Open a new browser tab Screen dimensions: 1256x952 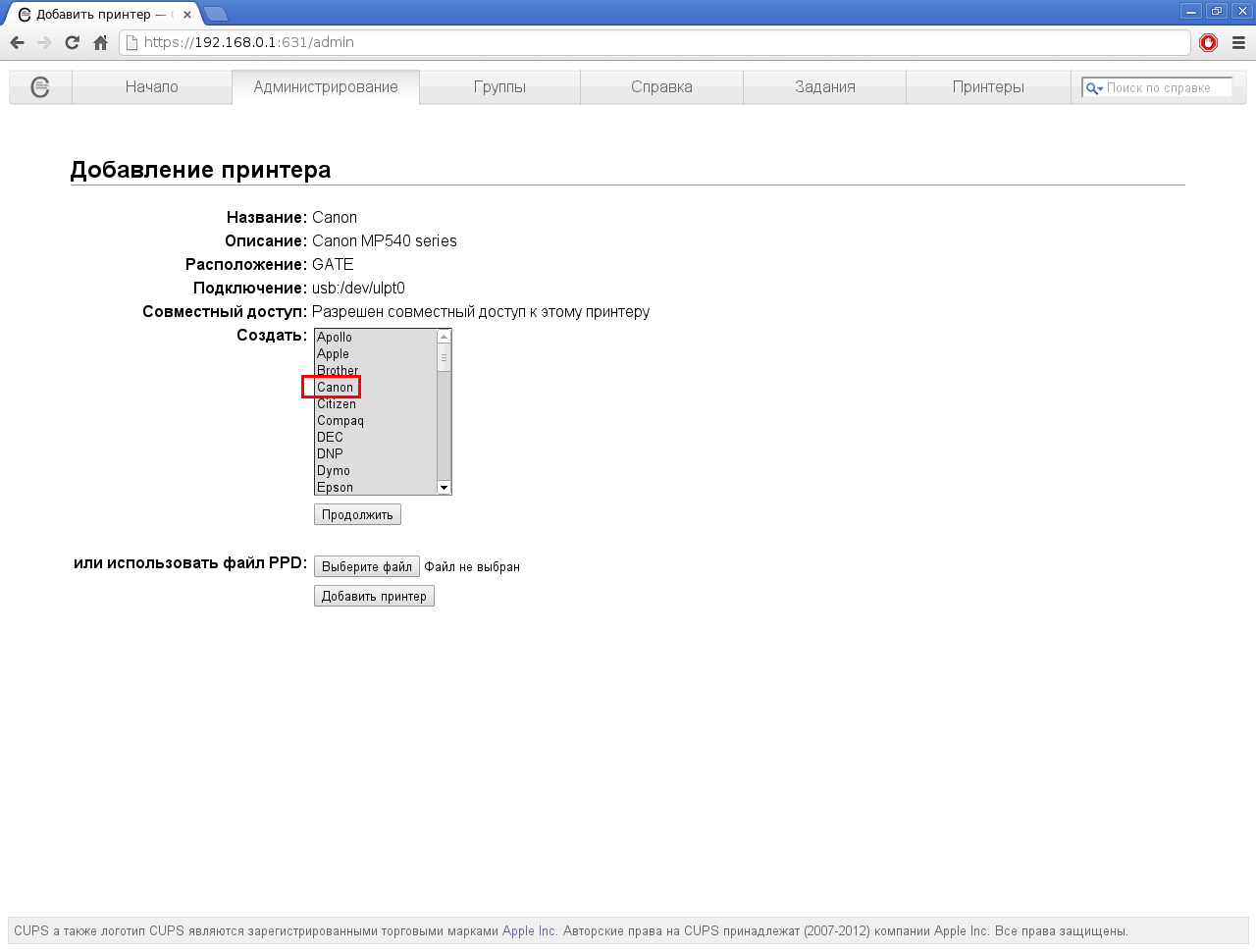[216, 14]
